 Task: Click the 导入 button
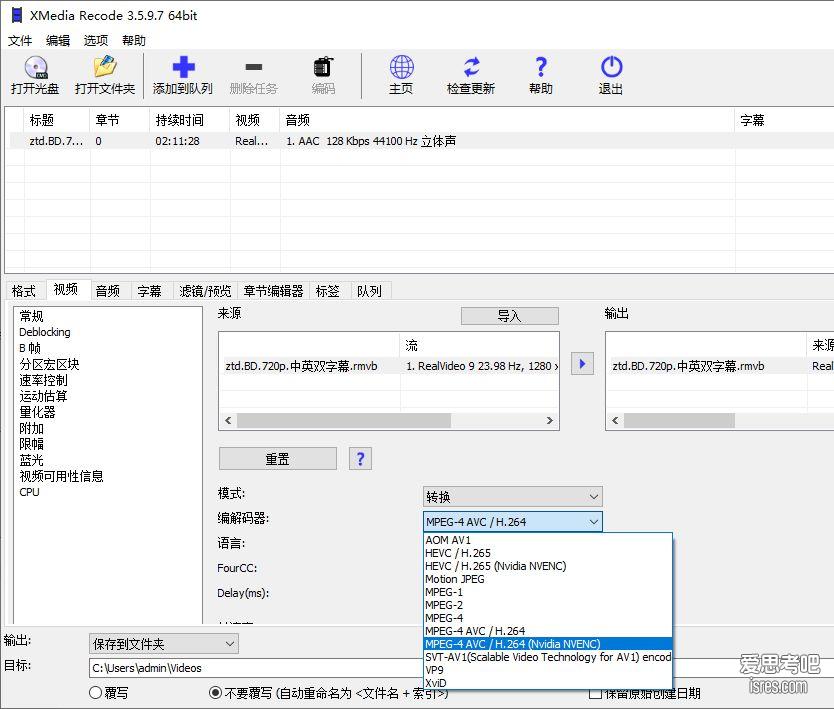510,316
